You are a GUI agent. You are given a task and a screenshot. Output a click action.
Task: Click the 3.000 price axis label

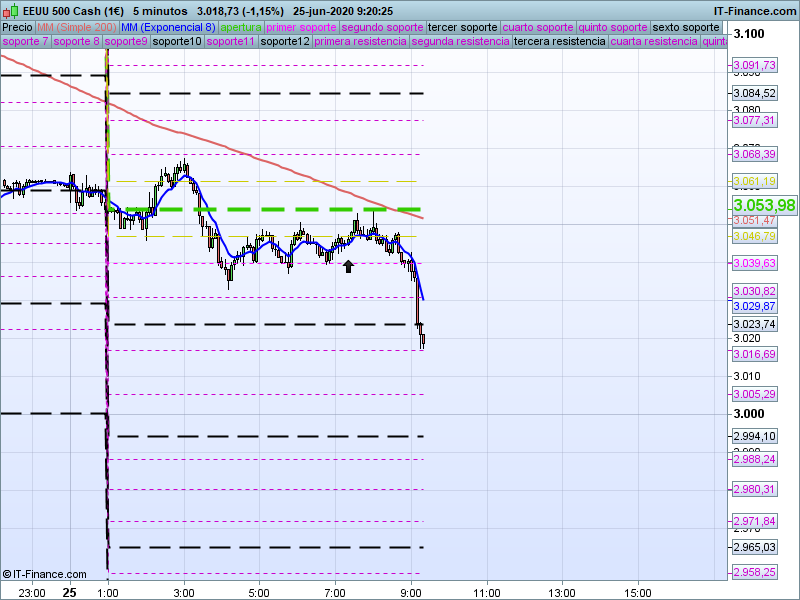tap(748, 414)
